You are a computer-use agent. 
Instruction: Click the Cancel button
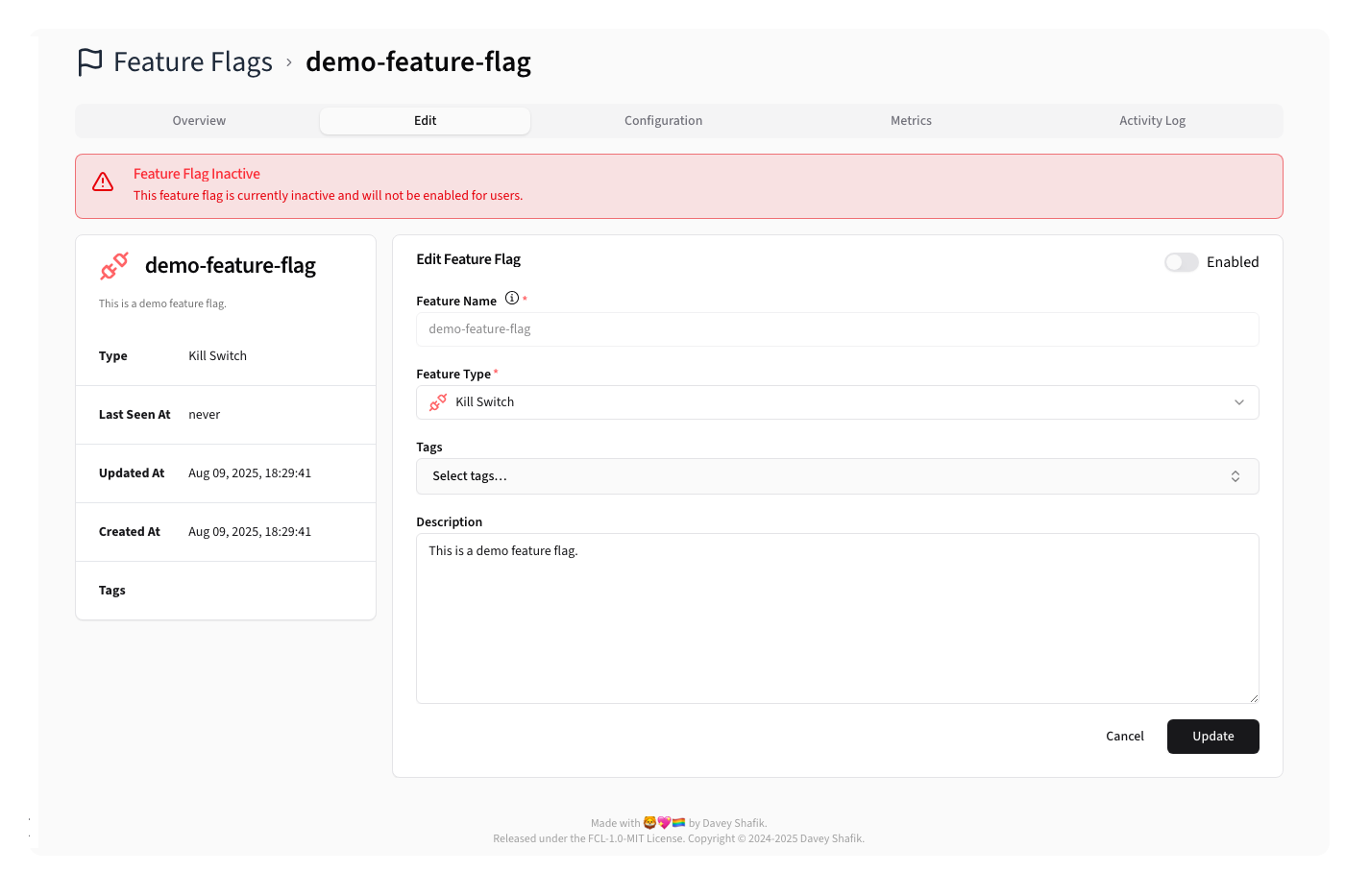(1124, 736)
